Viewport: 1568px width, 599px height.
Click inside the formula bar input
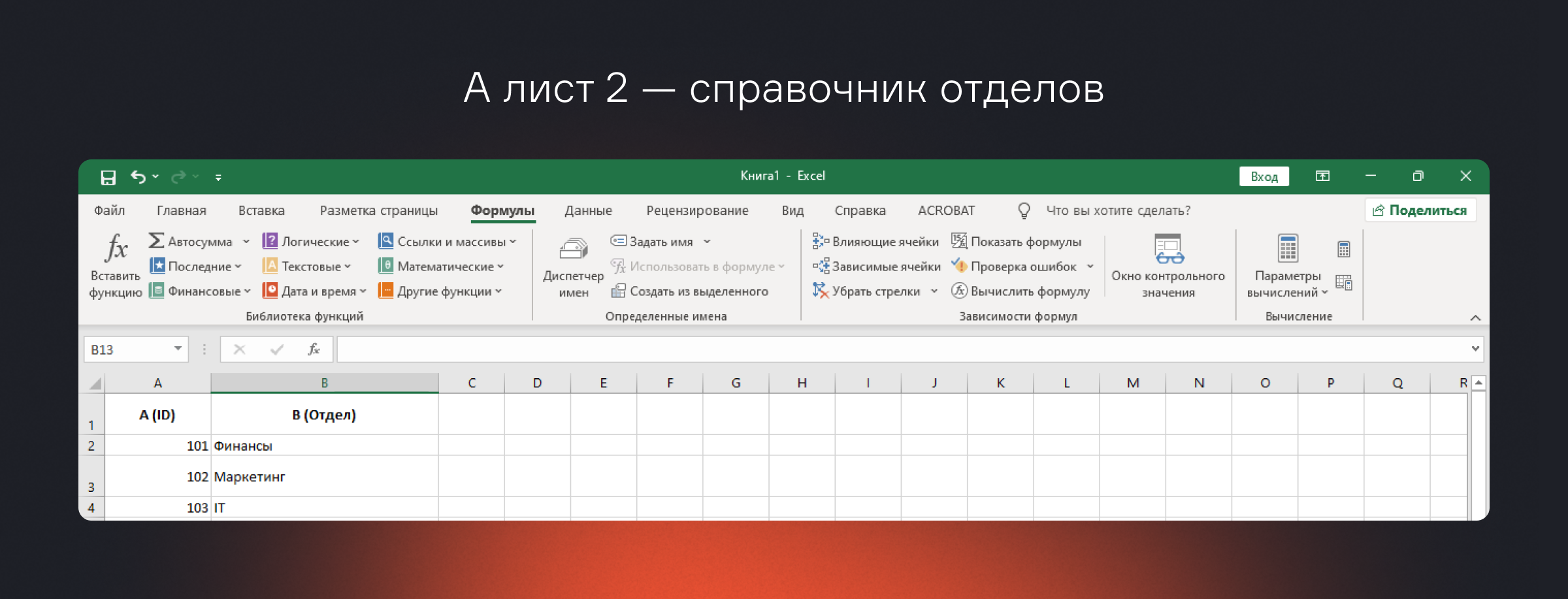tap(902, 349)
